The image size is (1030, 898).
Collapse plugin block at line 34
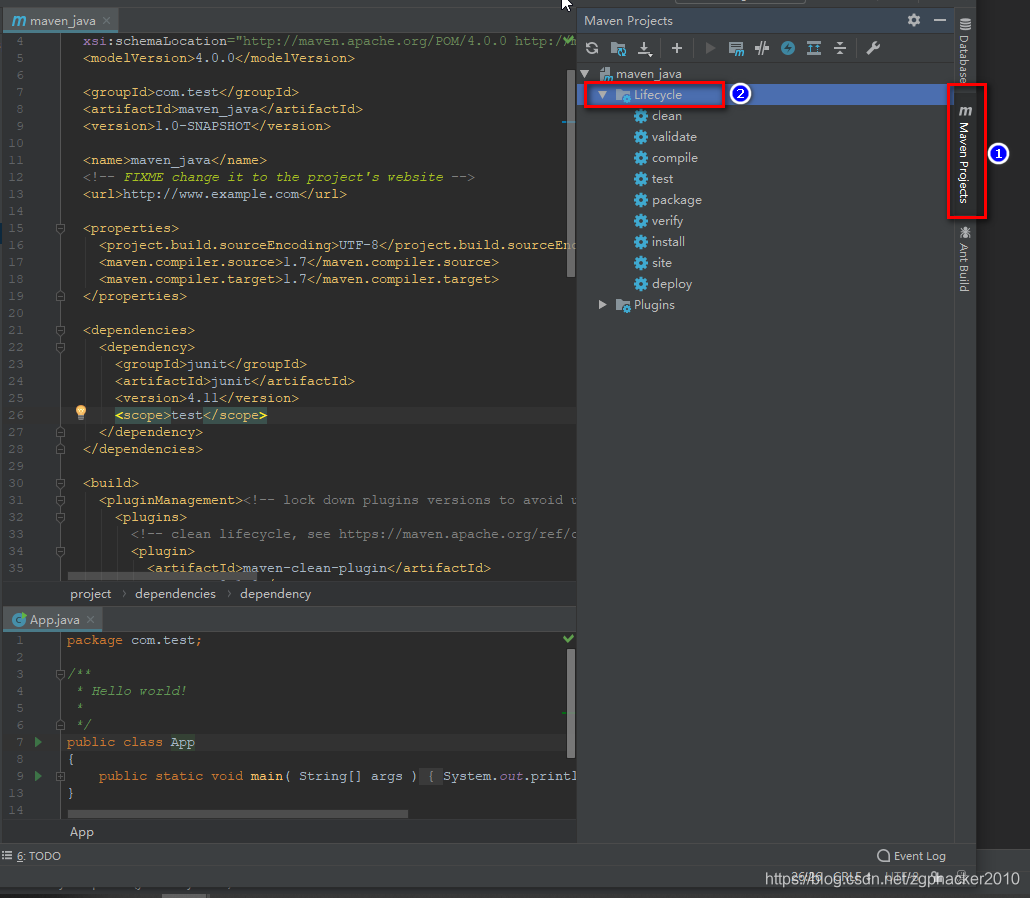pyautogui.click(x=60, y=551)
